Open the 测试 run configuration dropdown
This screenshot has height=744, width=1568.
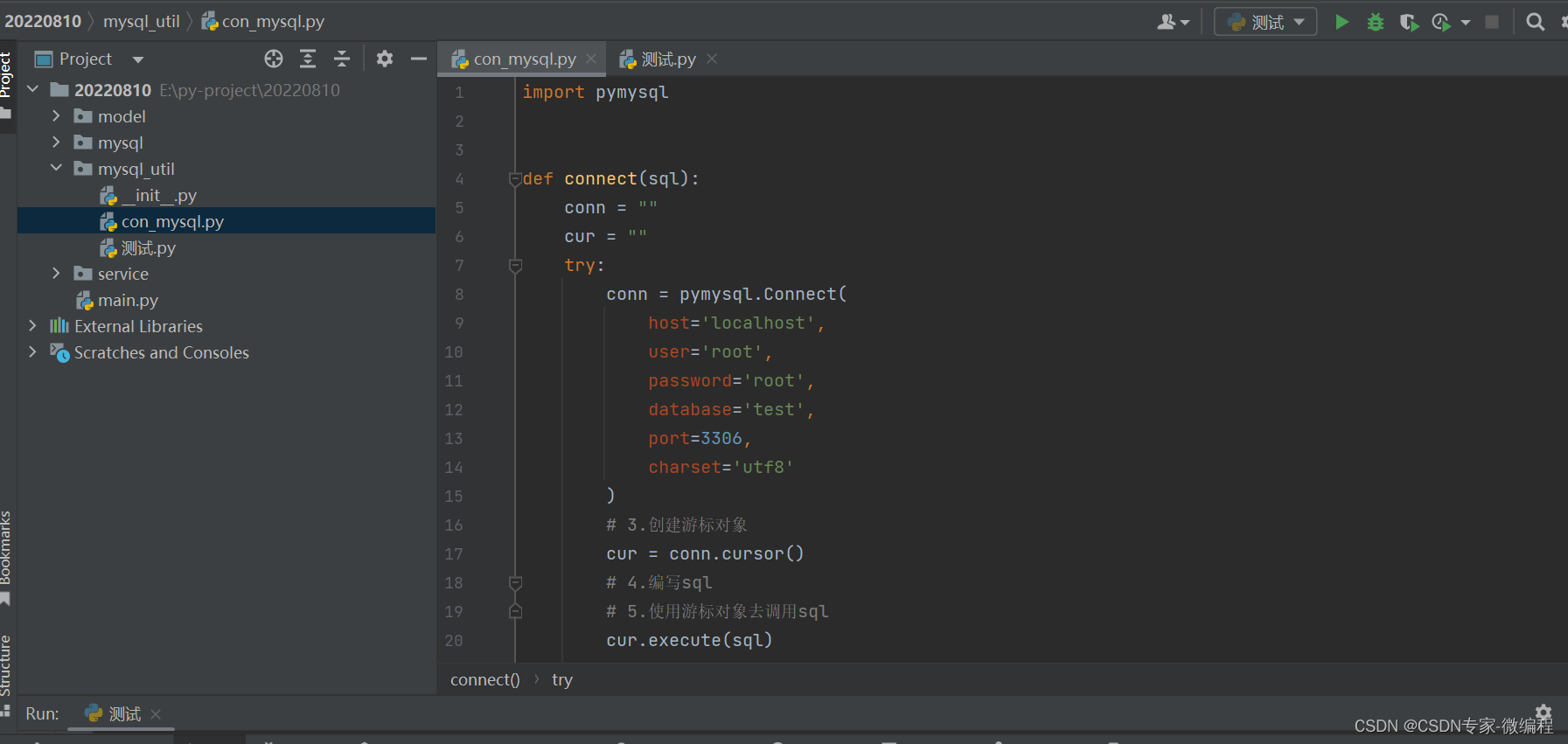(1265, 22)
